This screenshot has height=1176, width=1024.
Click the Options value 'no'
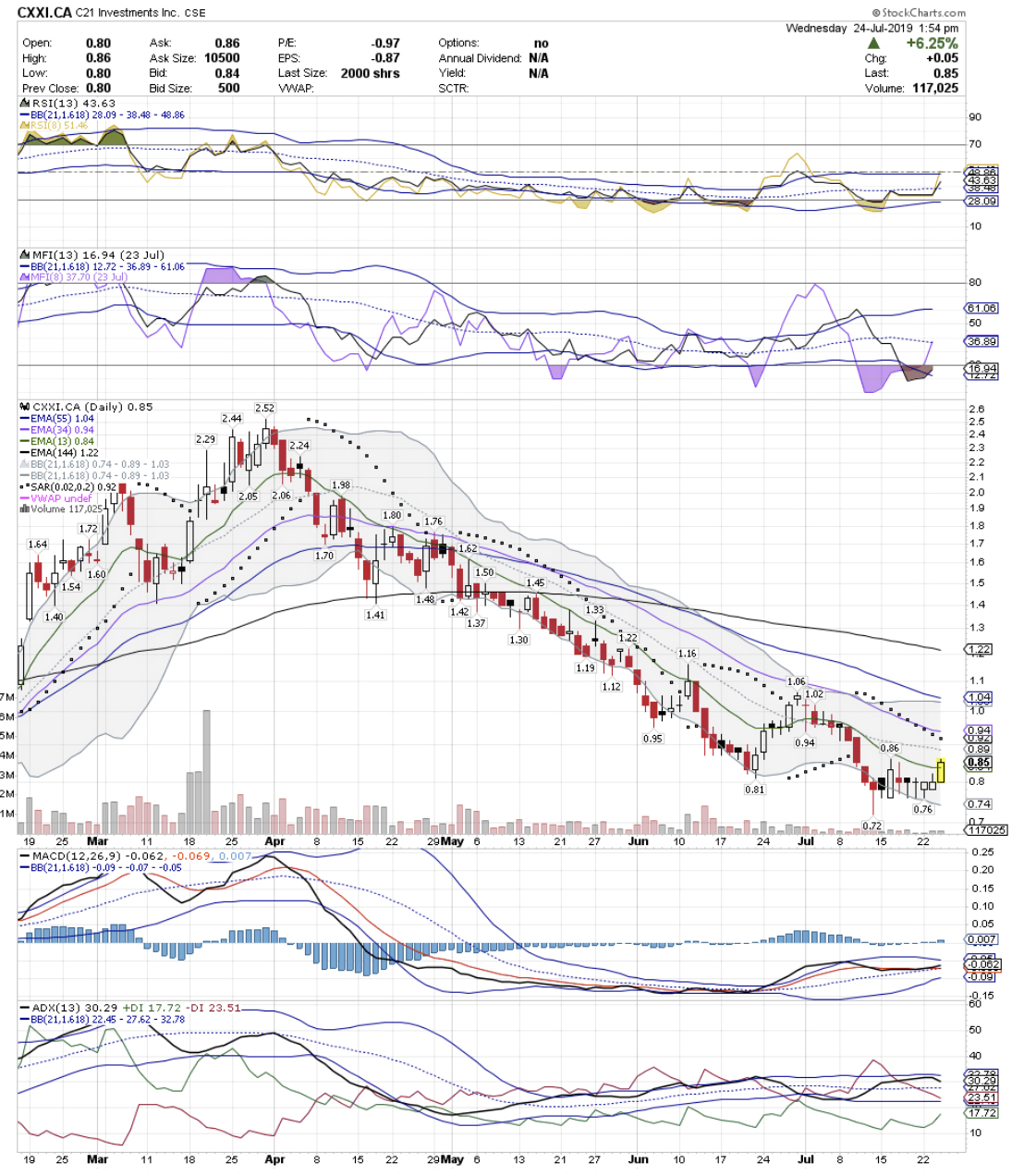pos(541,43)
